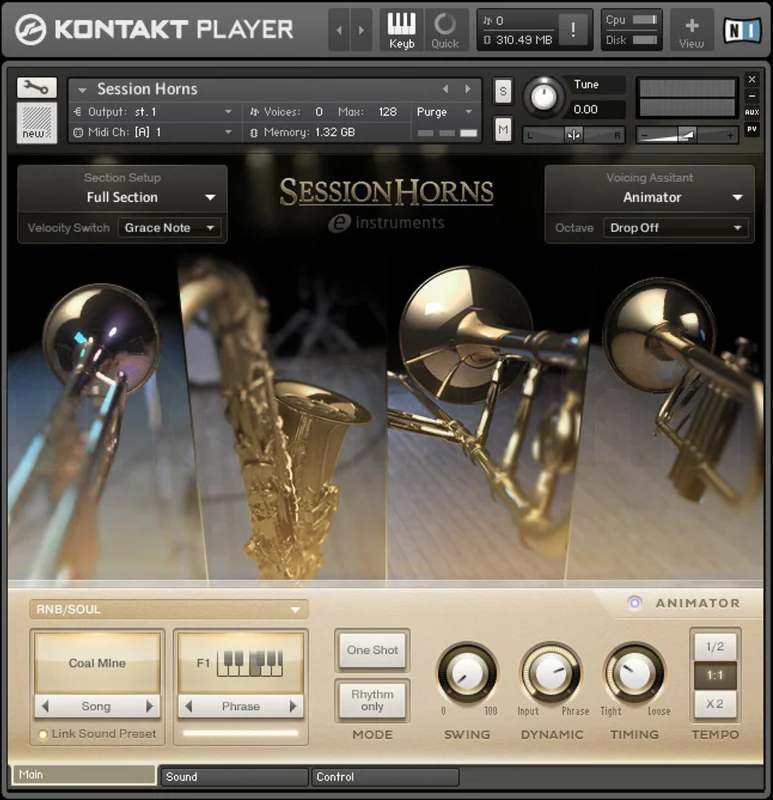Open the Purge dropdown menu
Screen dimensions: 773x800
pyautogui.click(x=444, y=112)
